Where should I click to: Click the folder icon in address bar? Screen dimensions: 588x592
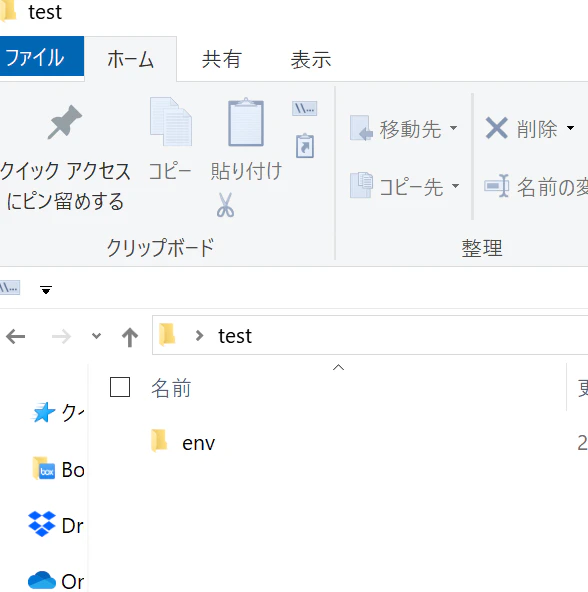pyautogui.click(x=167, y=335)
